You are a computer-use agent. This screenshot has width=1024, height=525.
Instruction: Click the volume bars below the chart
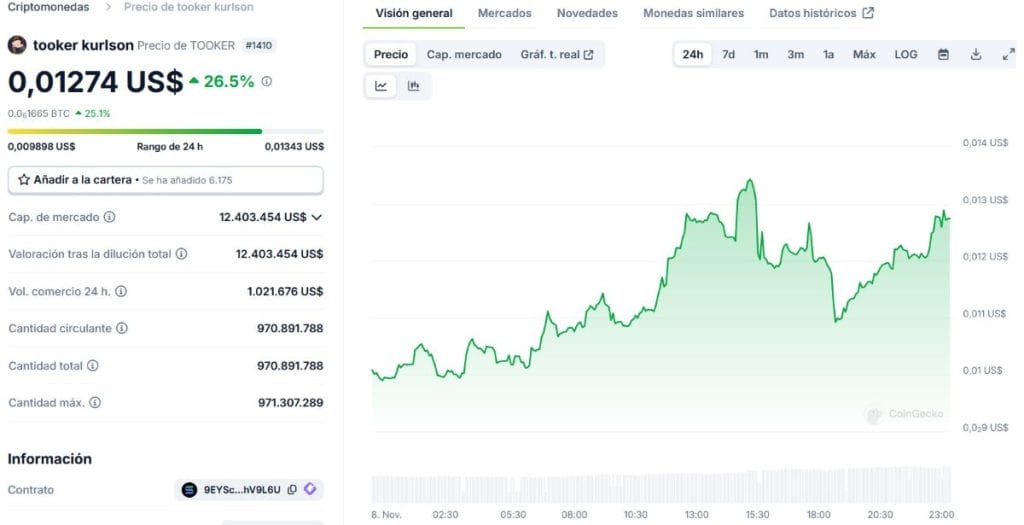[661, 486]
